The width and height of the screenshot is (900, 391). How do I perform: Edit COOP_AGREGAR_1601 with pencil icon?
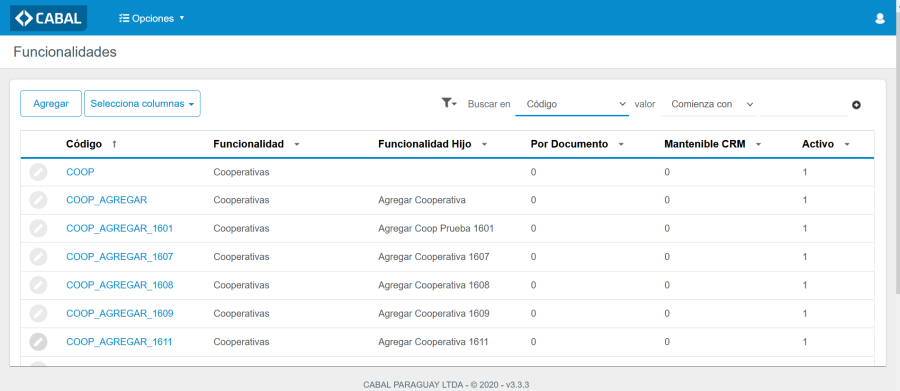click(38, 229)
